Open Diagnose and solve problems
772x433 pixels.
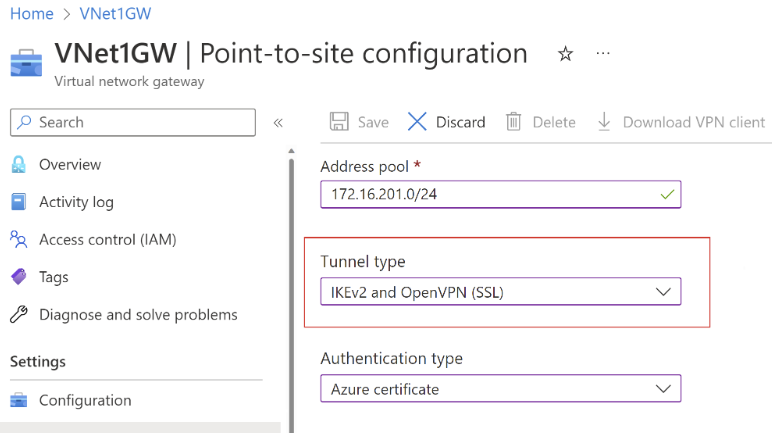point(138,314)
